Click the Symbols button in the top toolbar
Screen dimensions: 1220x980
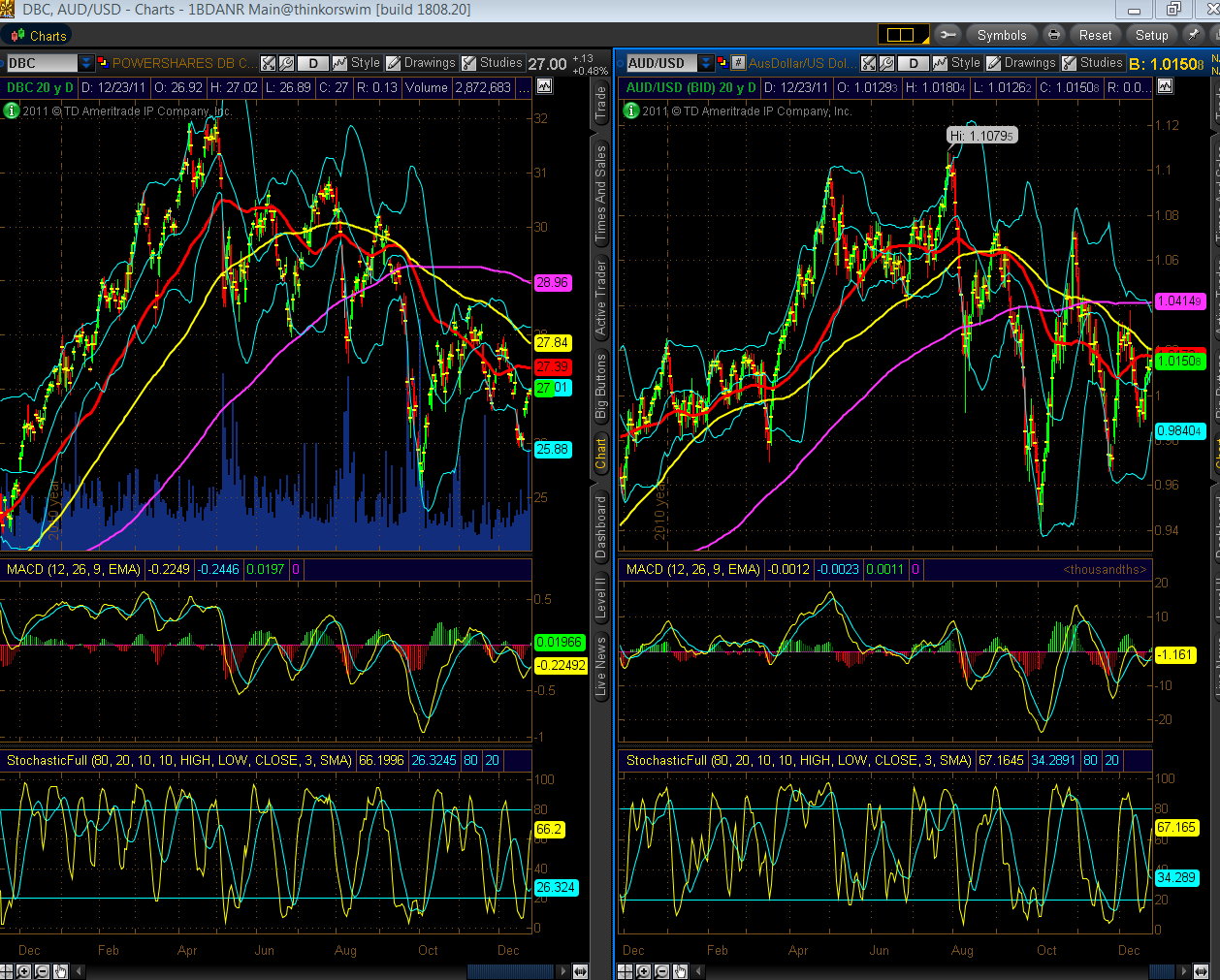[x=1002, y=35]
